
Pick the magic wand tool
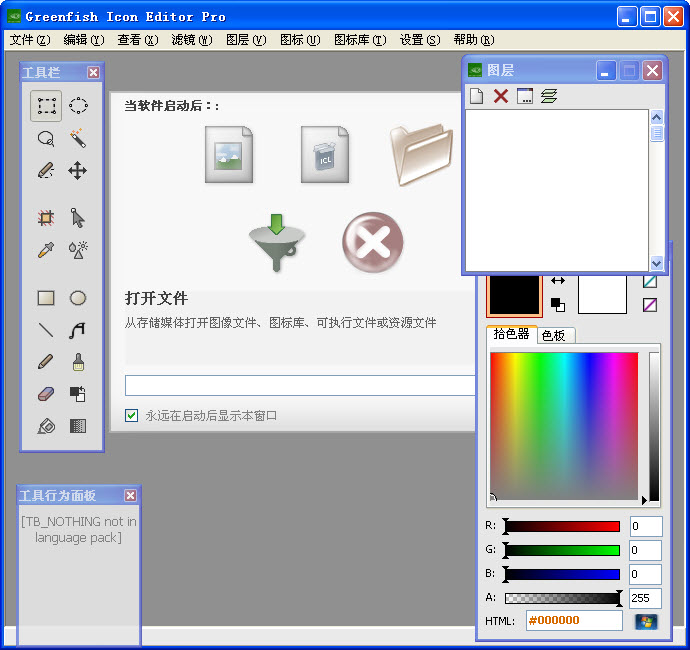[78, 139]
